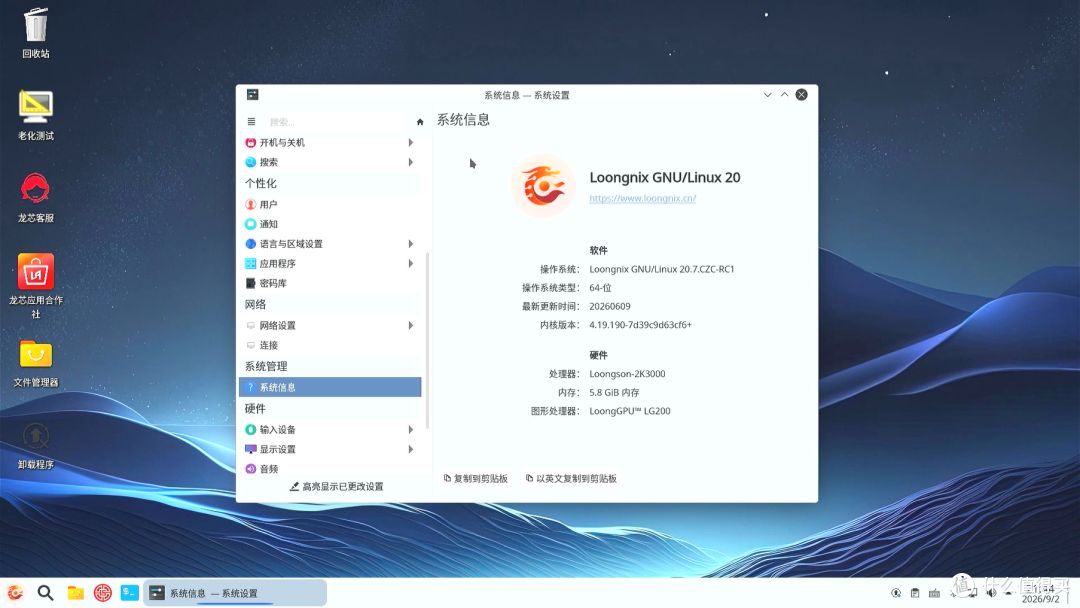1080x608 pixels.
Task: Click the settings window title bar app icon
Action: point(253,94)
